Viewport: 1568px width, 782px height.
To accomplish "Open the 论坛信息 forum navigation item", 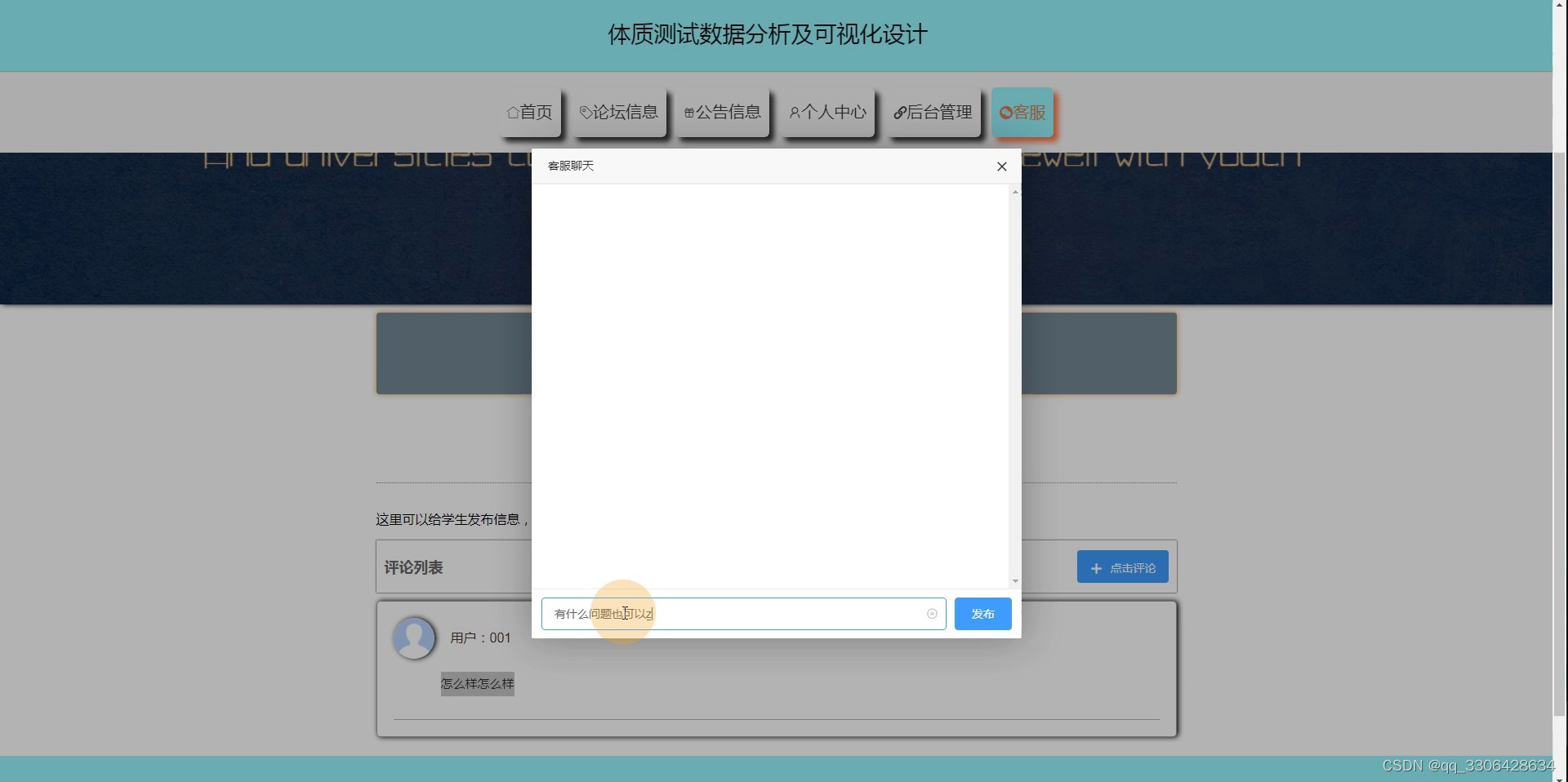I will 619,112.
